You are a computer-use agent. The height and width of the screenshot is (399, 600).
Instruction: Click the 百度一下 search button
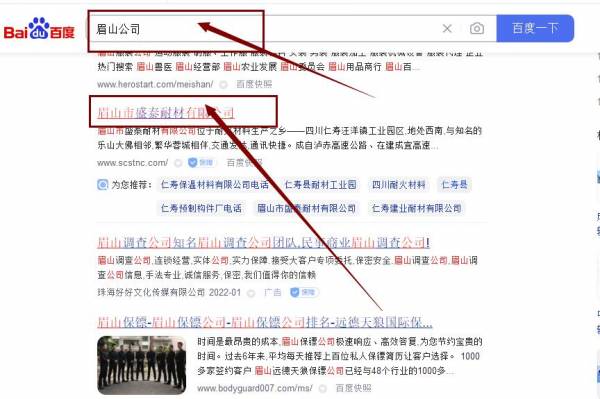pyautogui.click(x=535, y=28)
